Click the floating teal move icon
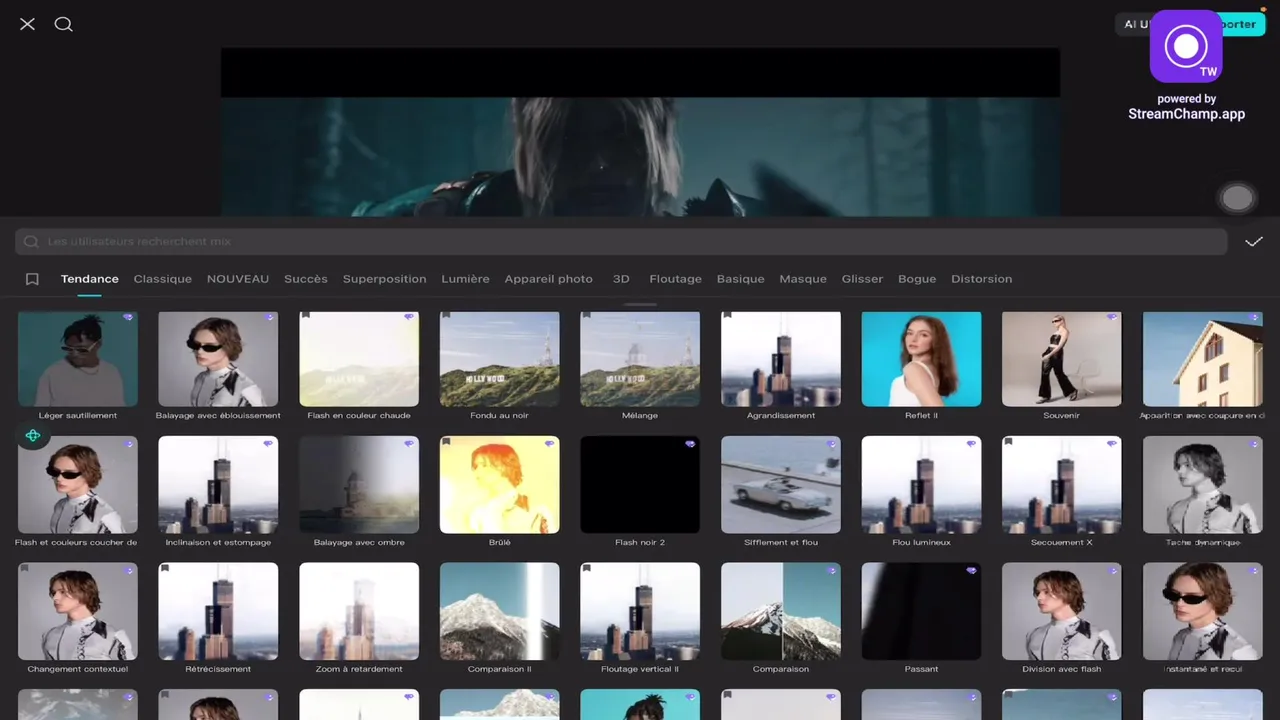 (33, 435)
